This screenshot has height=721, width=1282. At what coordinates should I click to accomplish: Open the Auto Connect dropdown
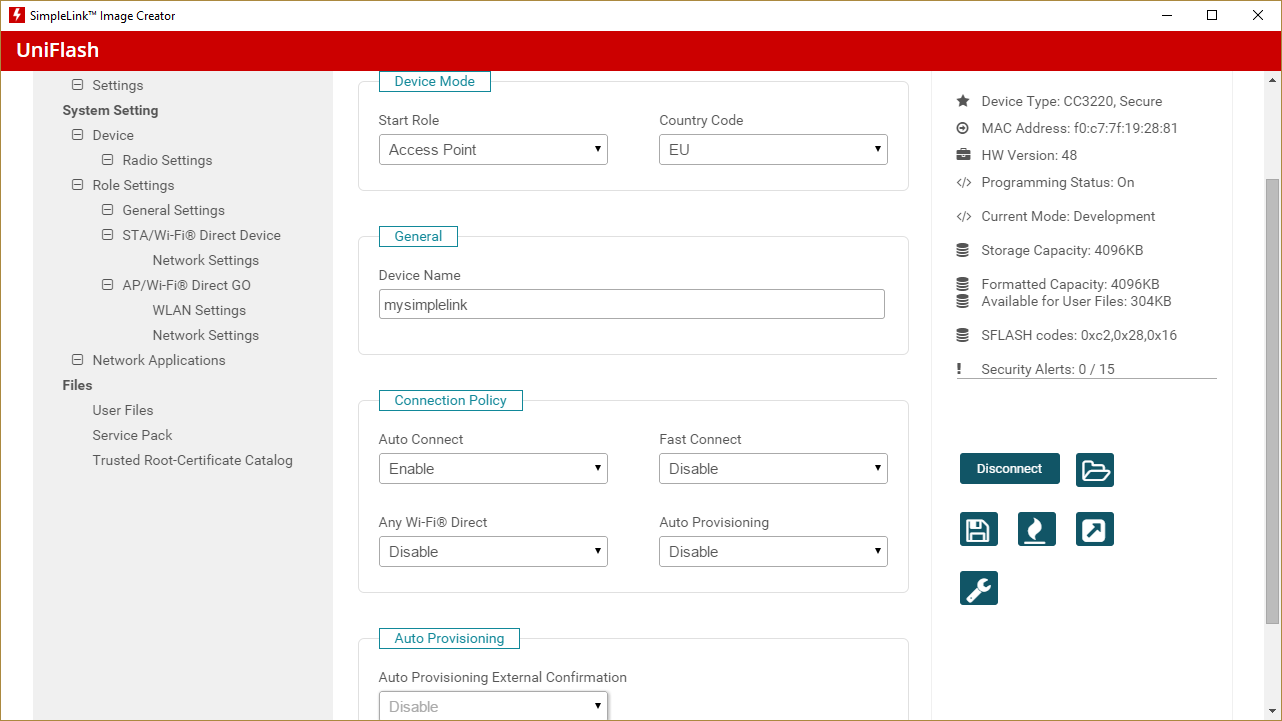pos(493,469)
